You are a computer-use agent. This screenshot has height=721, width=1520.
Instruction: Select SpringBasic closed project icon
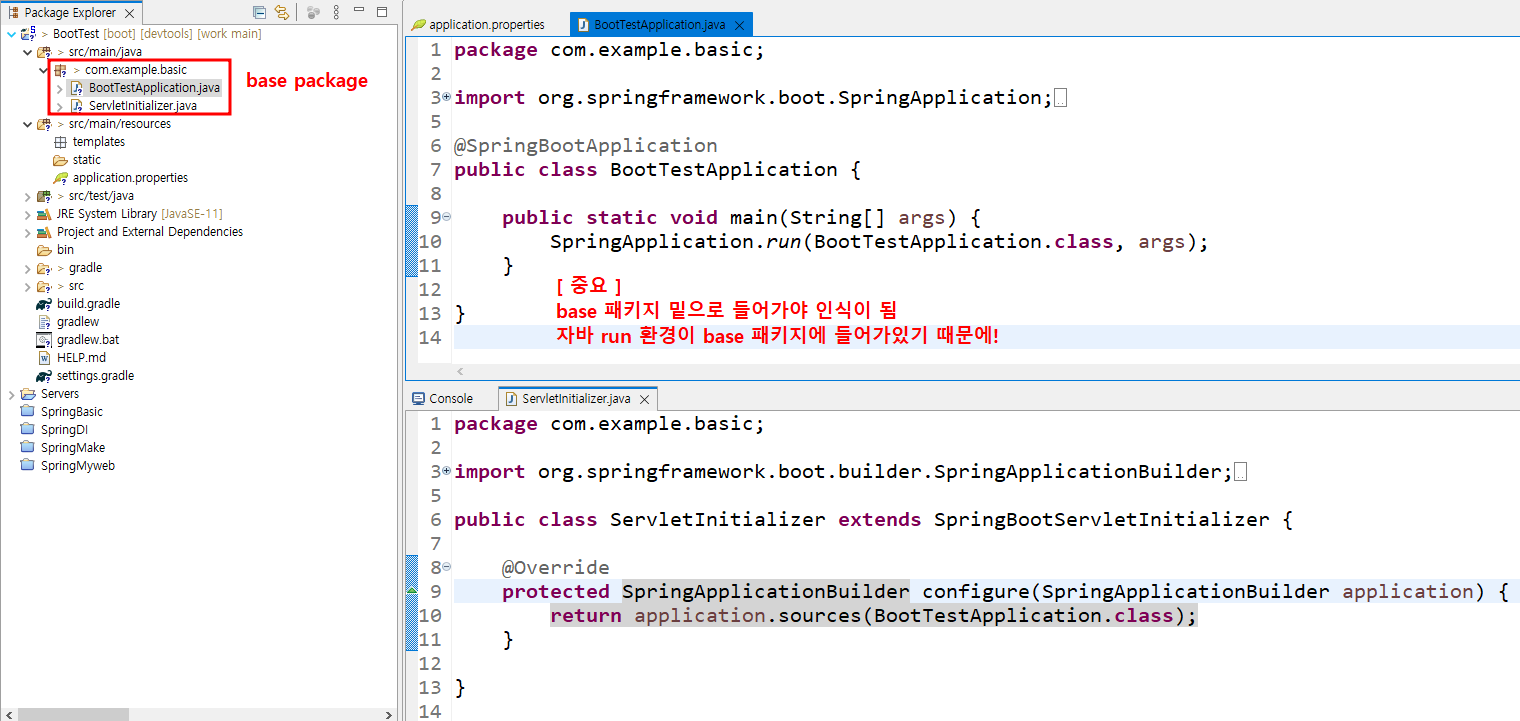tap(28, 412)
